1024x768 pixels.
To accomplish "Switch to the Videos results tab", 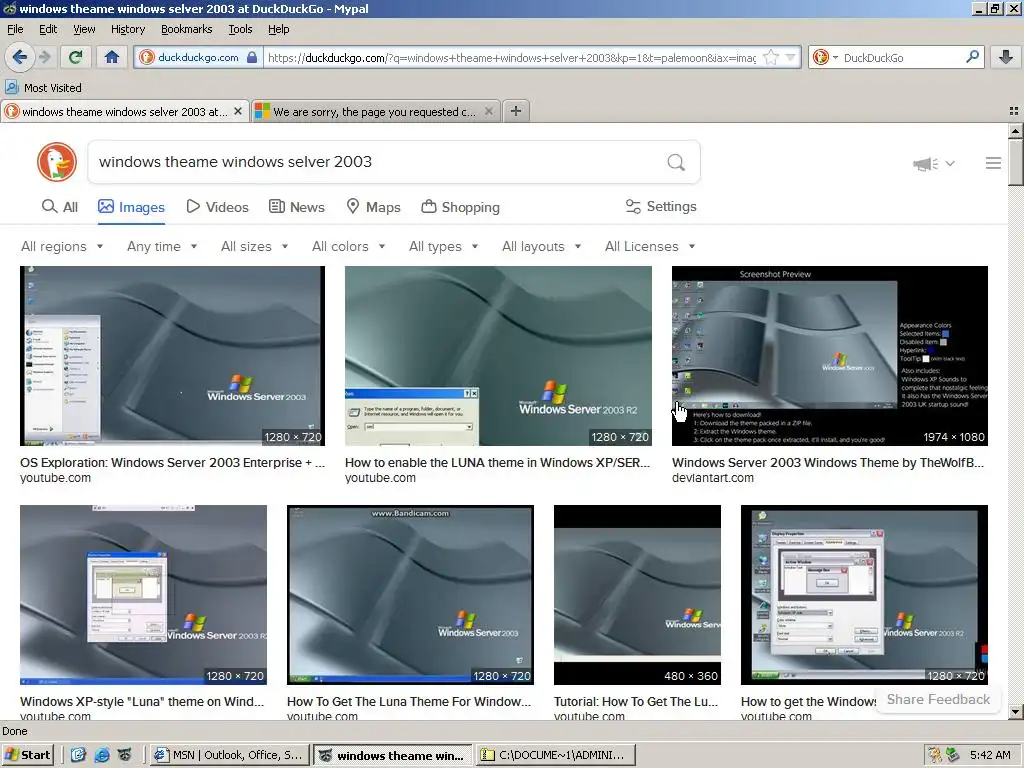I will (x=217, y=207).
